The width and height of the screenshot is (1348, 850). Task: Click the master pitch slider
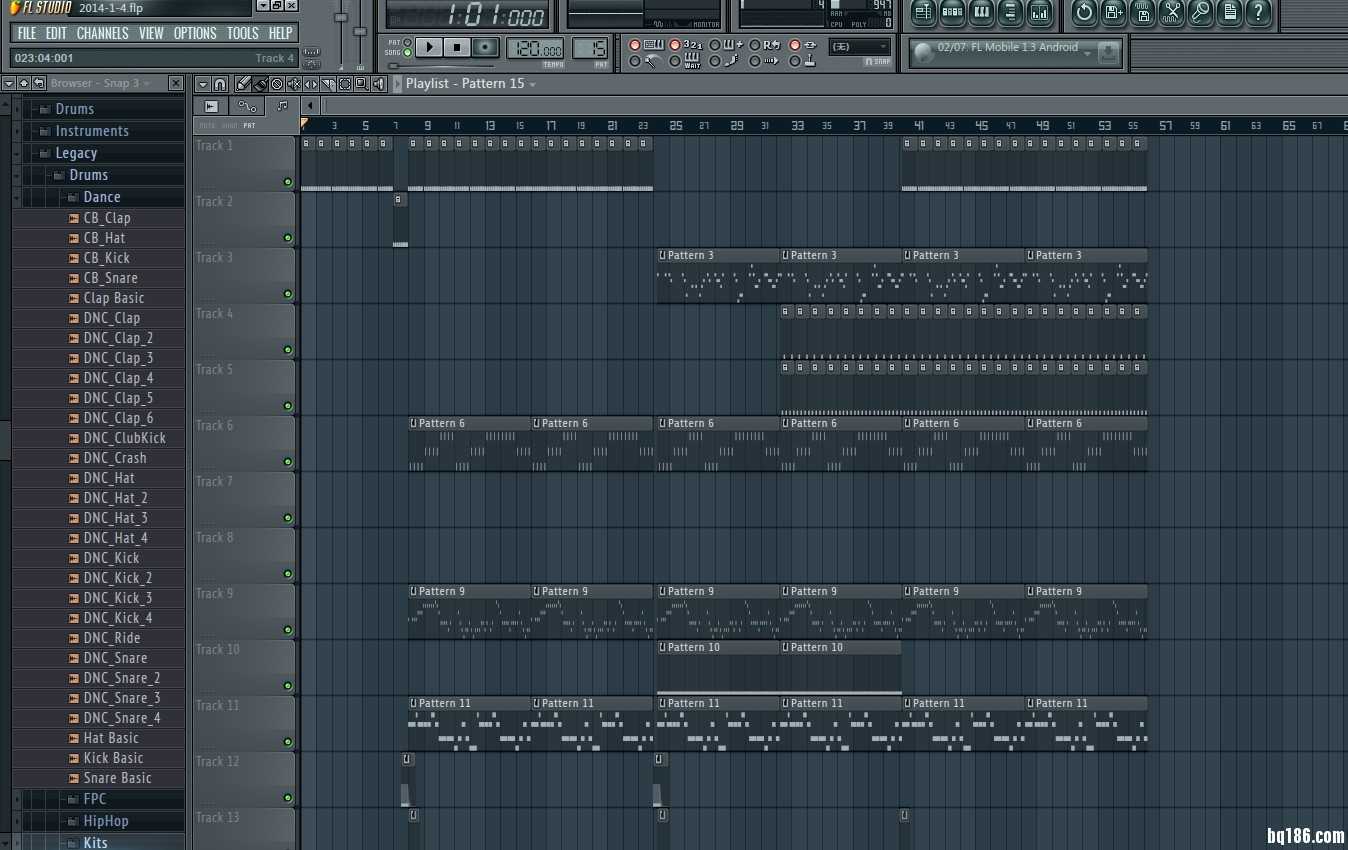point(360,32)
